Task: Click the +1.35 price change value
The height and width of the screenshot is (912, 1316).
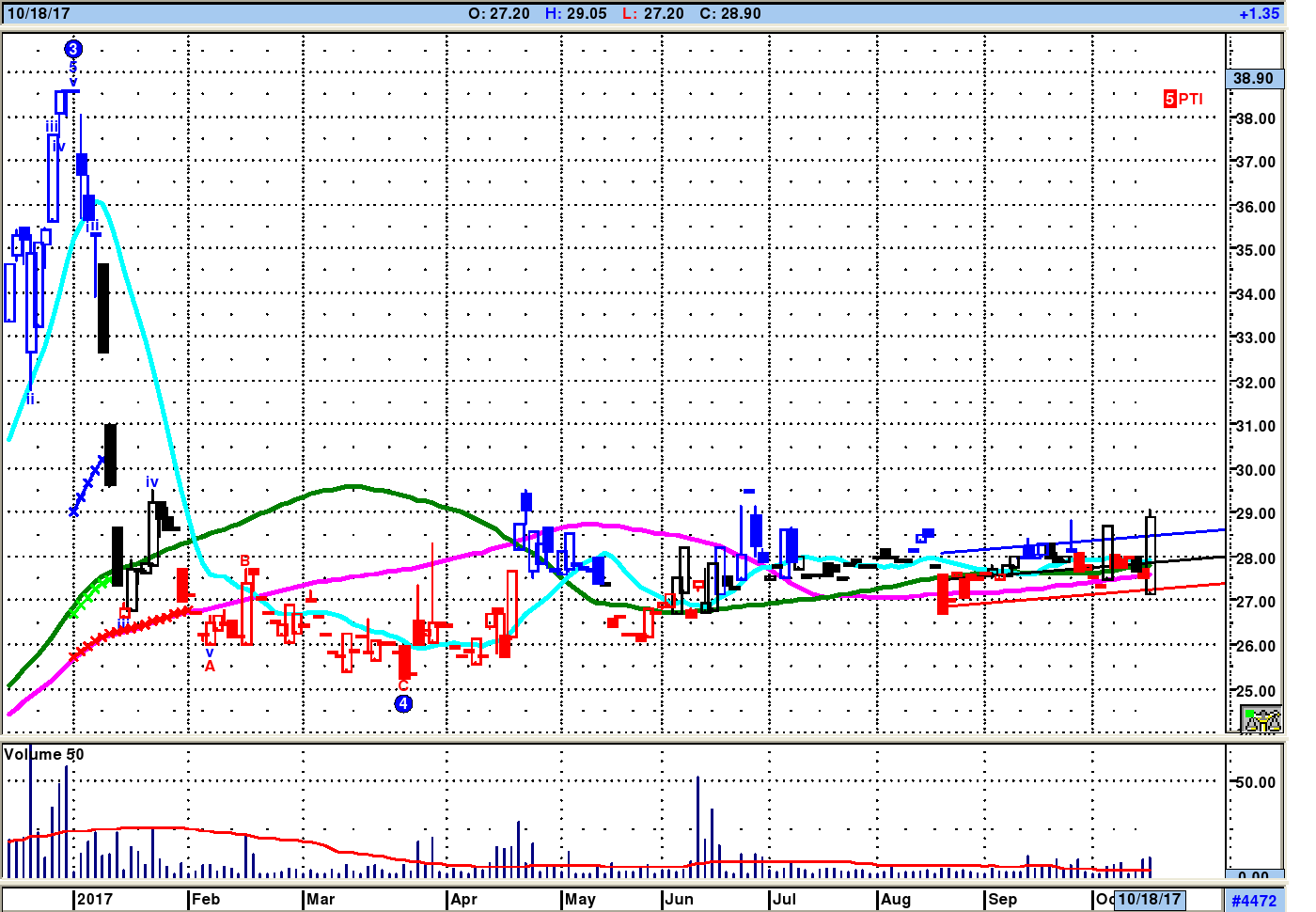Action: click(1259, 14)
